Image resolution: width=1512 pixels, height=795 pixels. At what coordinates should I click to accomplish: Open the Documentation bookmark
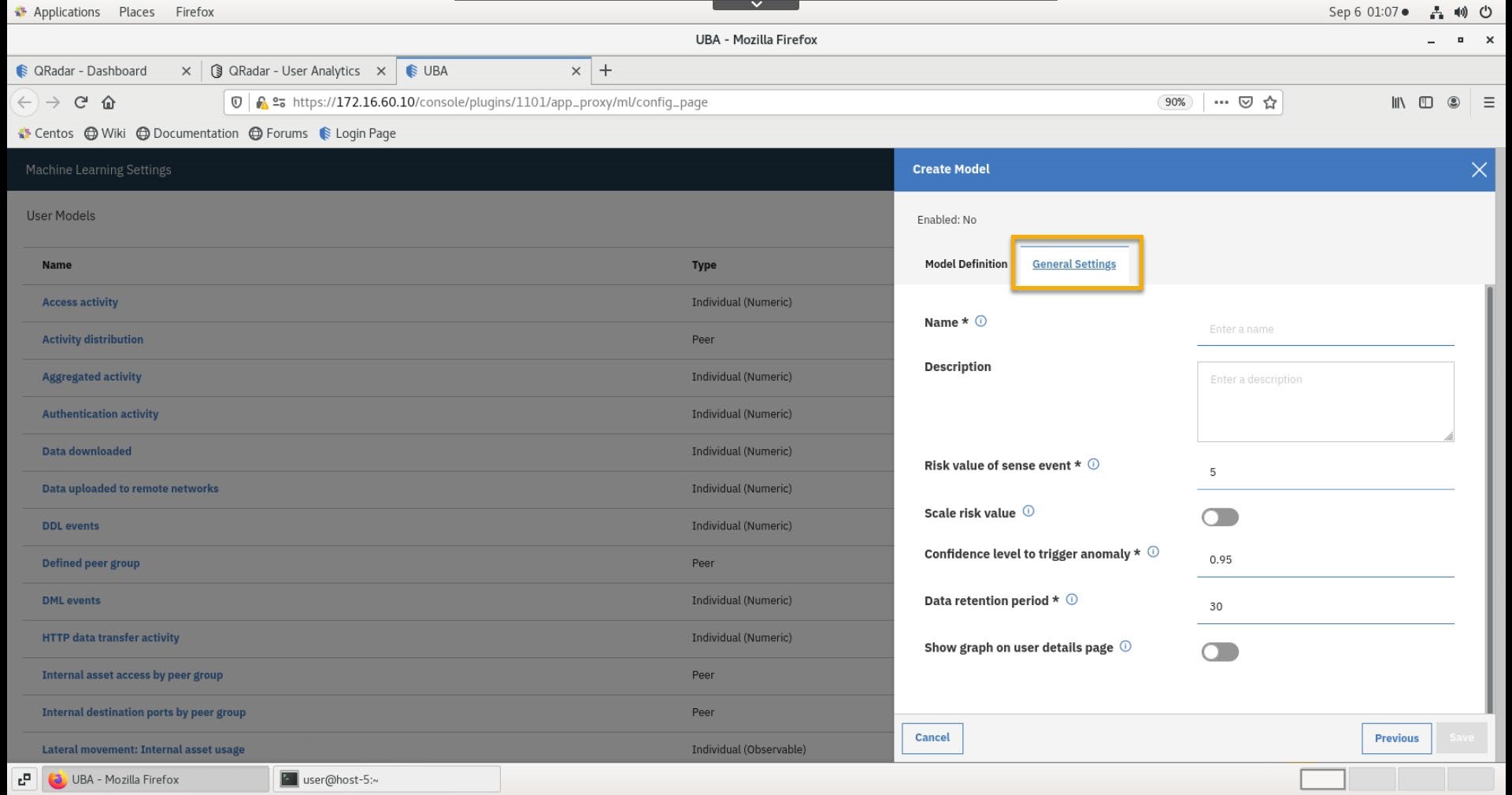point(187,133)
